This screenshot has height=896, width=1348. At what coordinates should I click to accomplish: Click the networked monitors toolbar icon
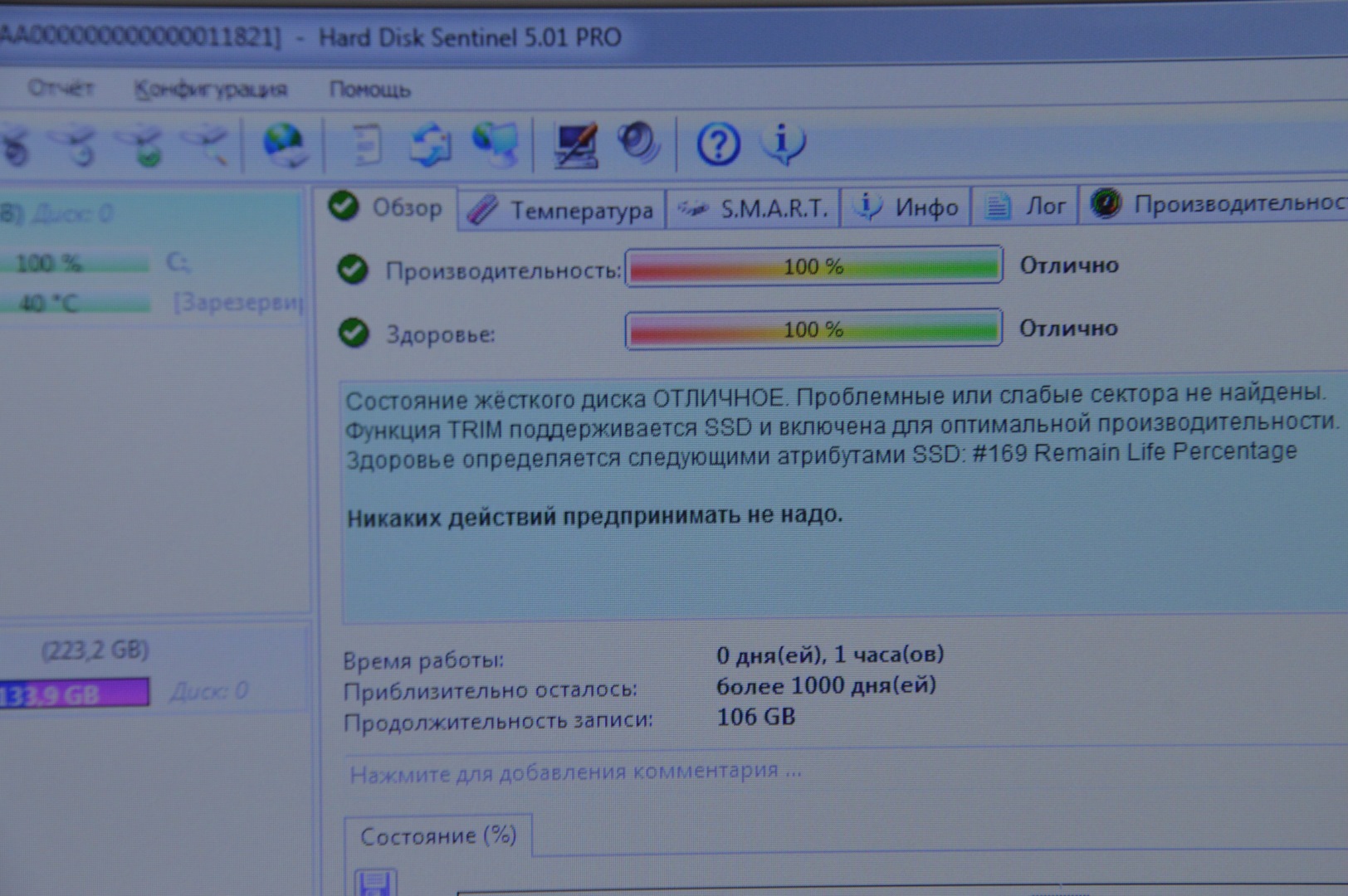pyautogui.click(x=496, y=144)
